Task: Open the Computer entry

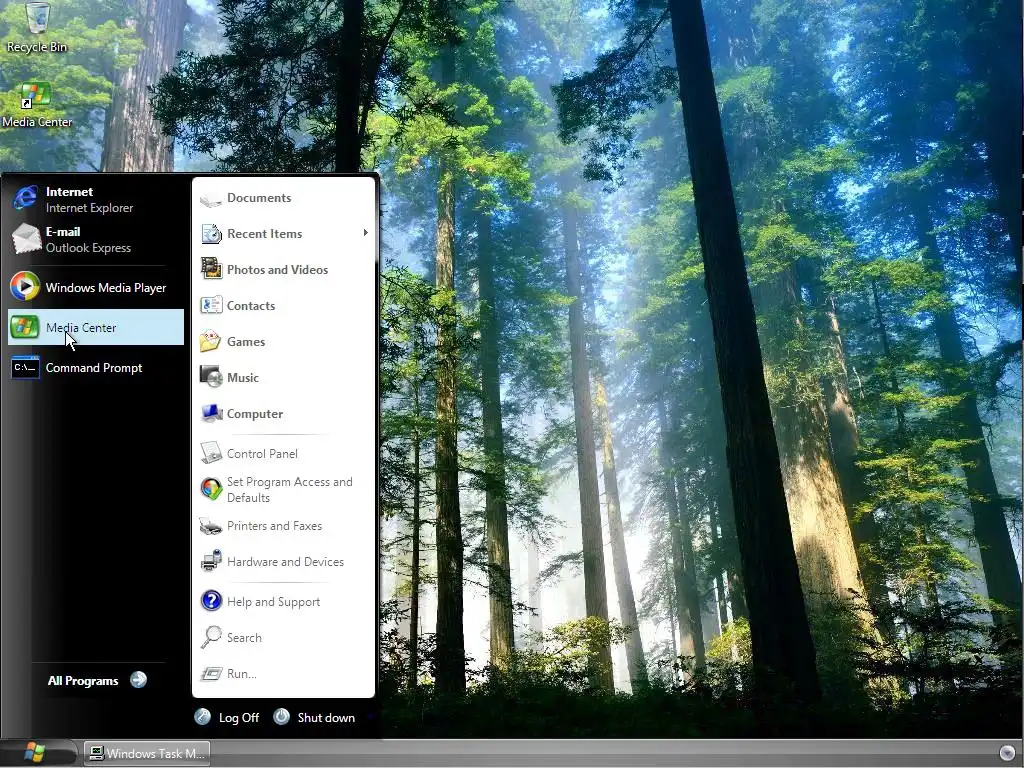Action: (x=255, y=414)
